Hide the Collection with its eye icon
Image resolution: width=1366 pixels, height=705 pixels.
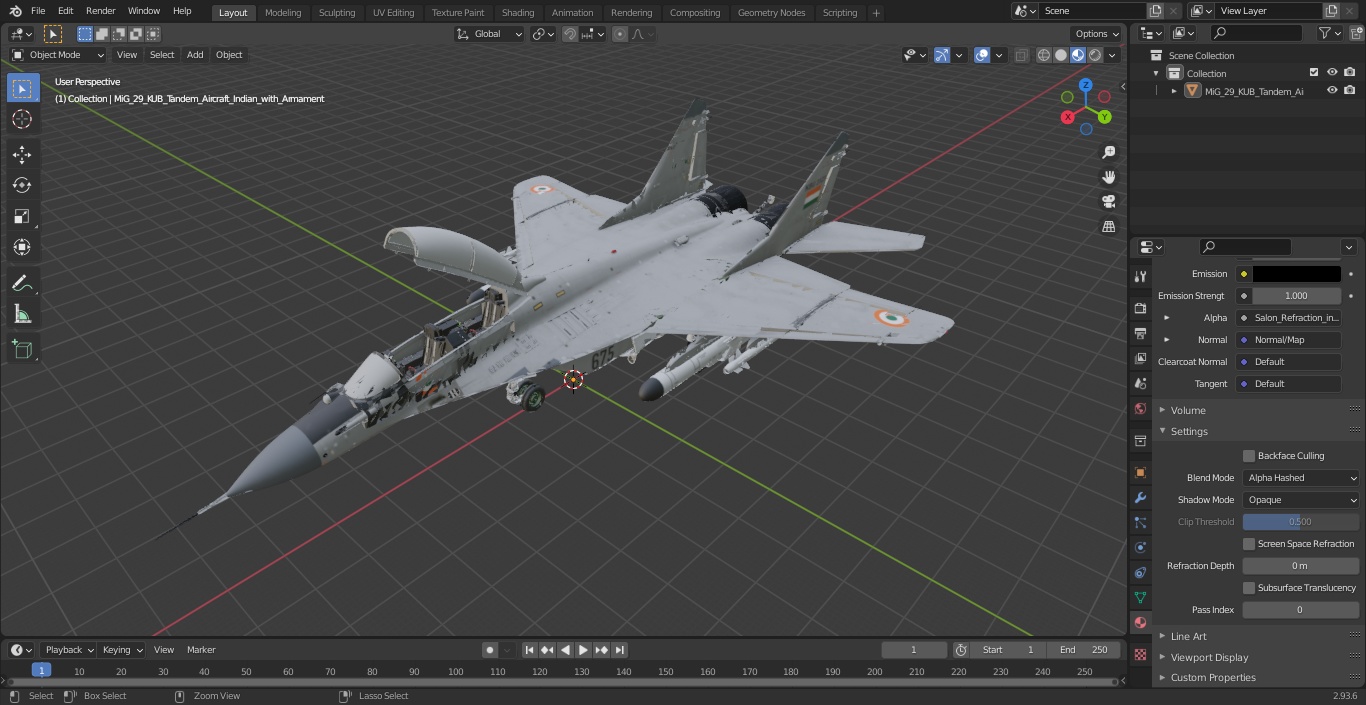[1332, 73]
